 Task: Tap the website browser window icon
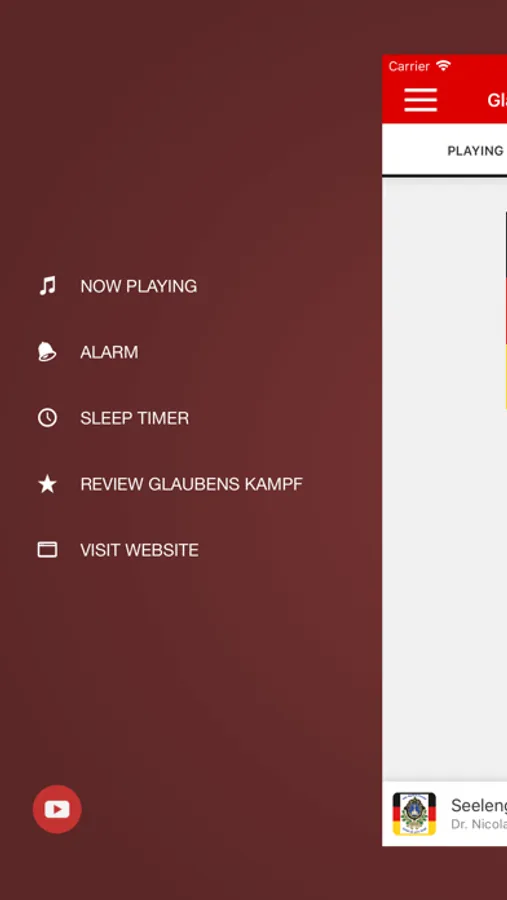[47, 550]
